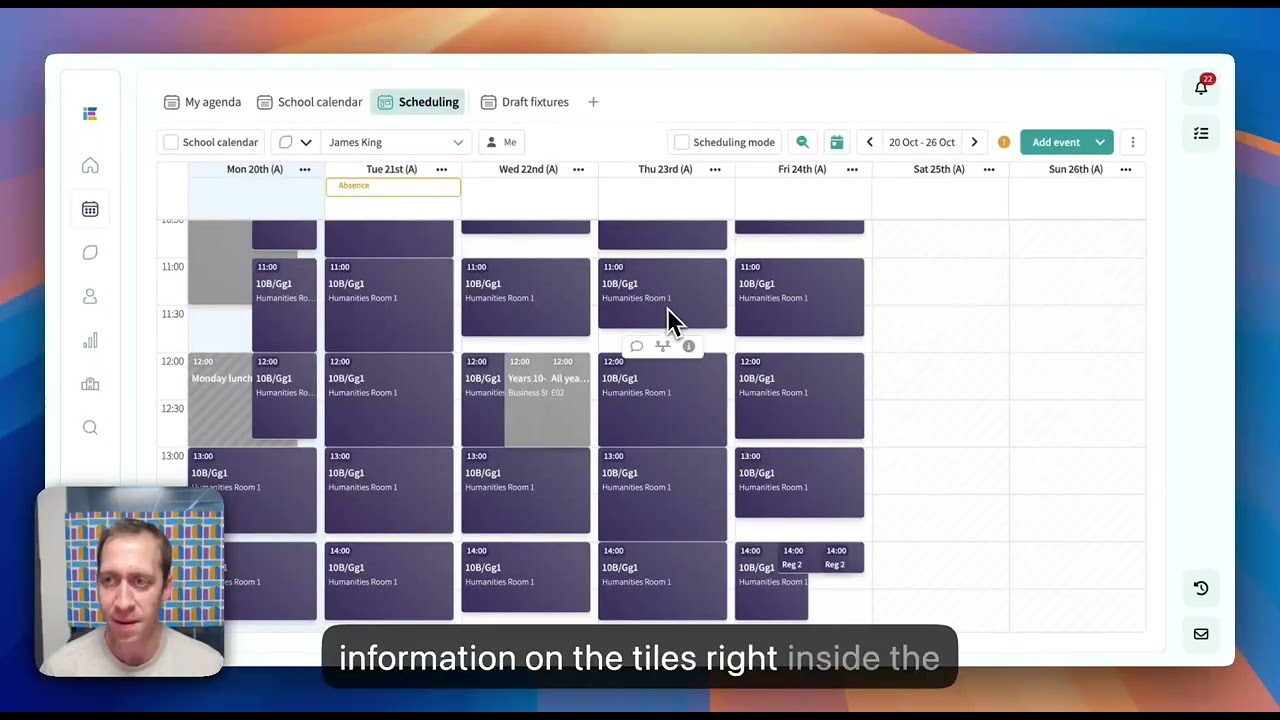Open Wednesday 14:00 10B/Gg1 lesson tile
The height and width of the screenshot is (720, 1280).
click(x=526, y=577)
